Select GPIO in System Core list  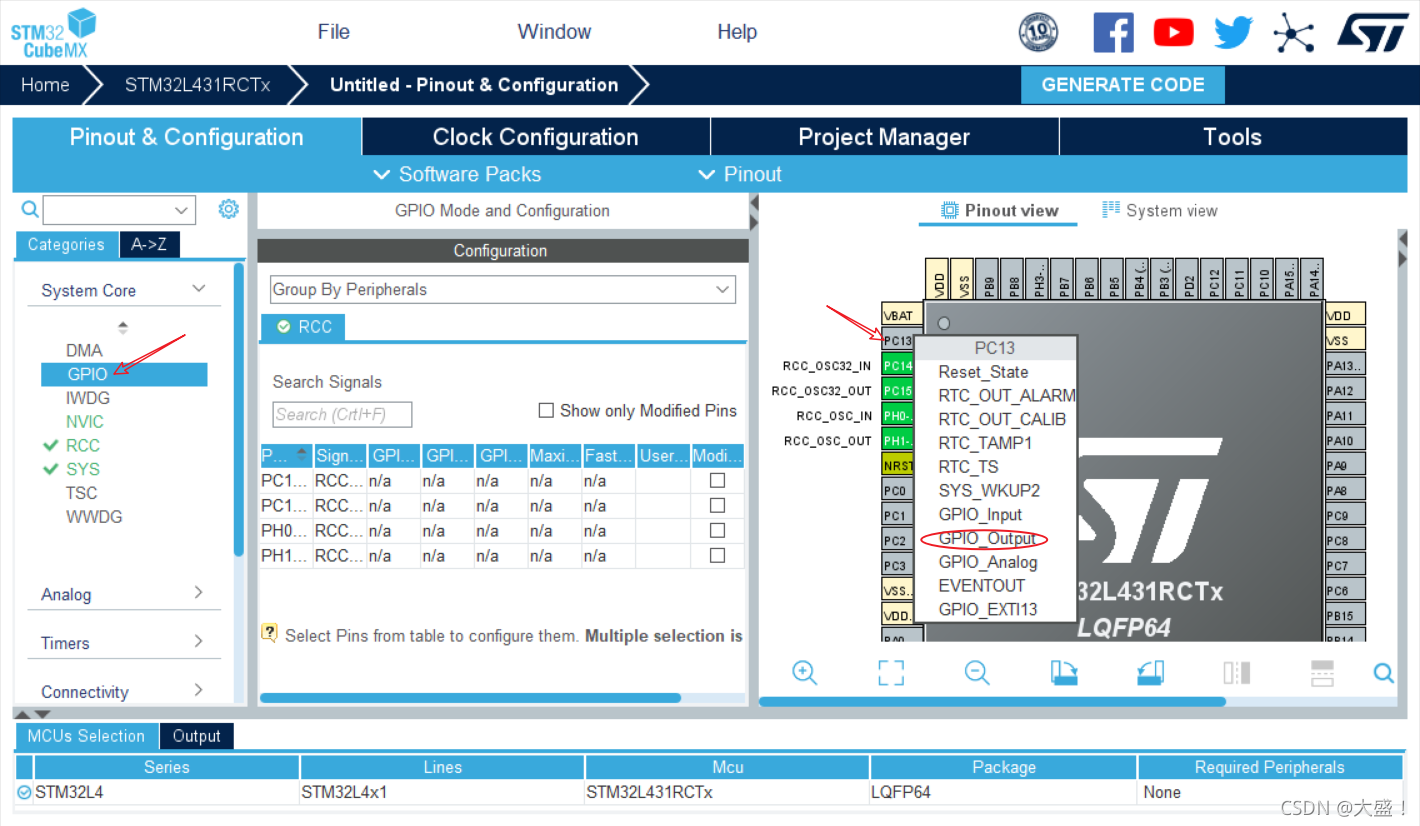coord(123,374)
